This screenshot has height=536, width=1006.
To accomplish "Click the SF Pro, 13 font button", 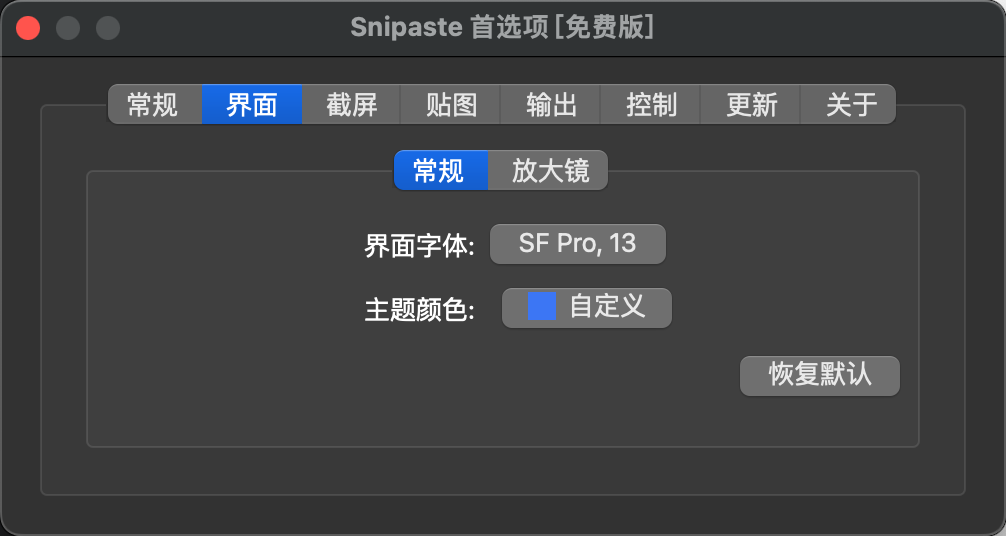I will (x=577, y=244).
